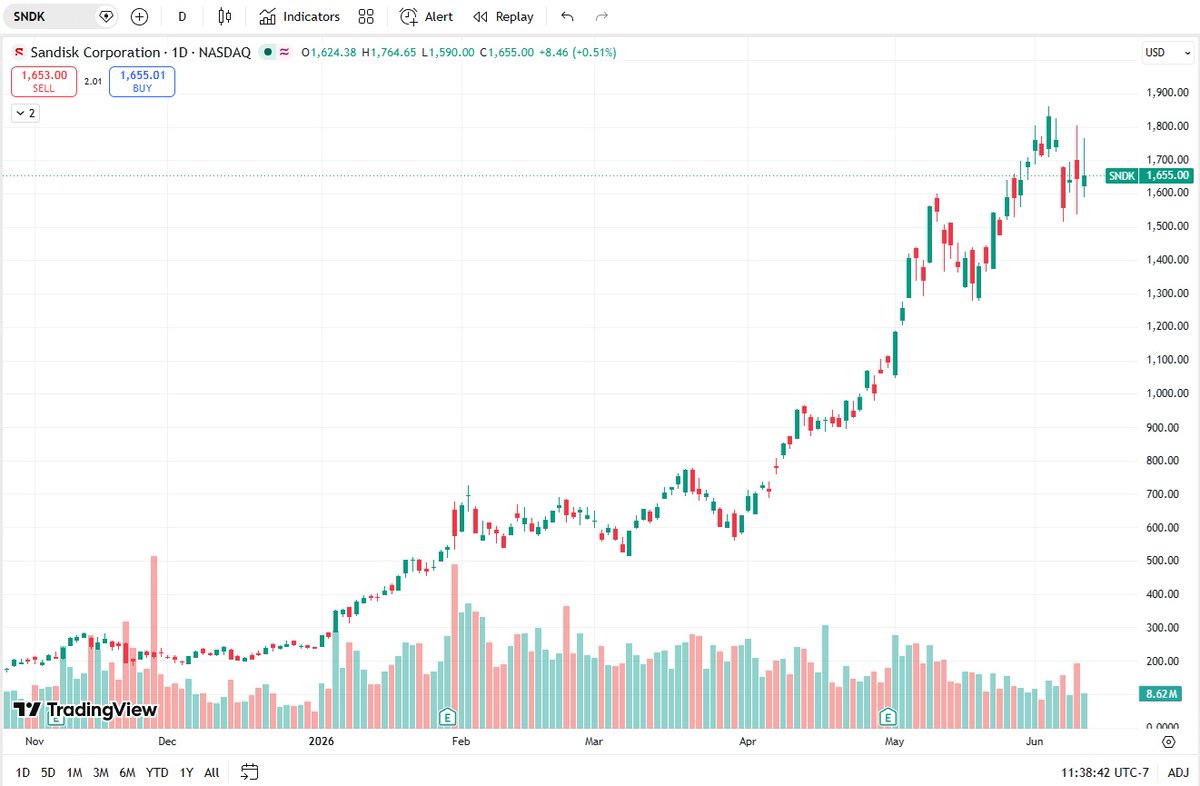
Task: Click the diamond icon inside the symbol search
Action: 106,16
